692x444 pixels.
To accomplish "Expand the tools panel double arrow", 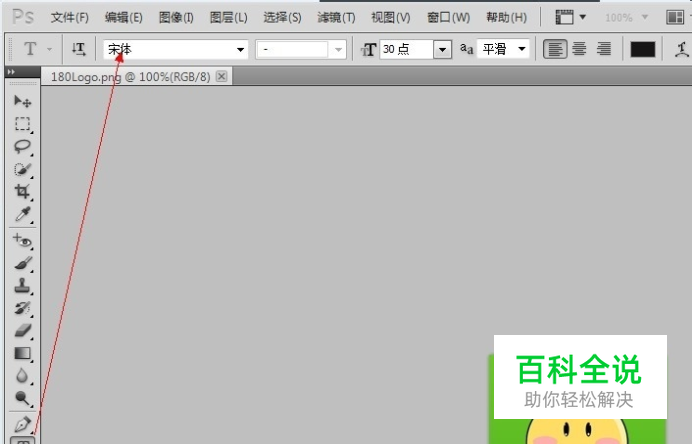I will (x=11, y=71).
